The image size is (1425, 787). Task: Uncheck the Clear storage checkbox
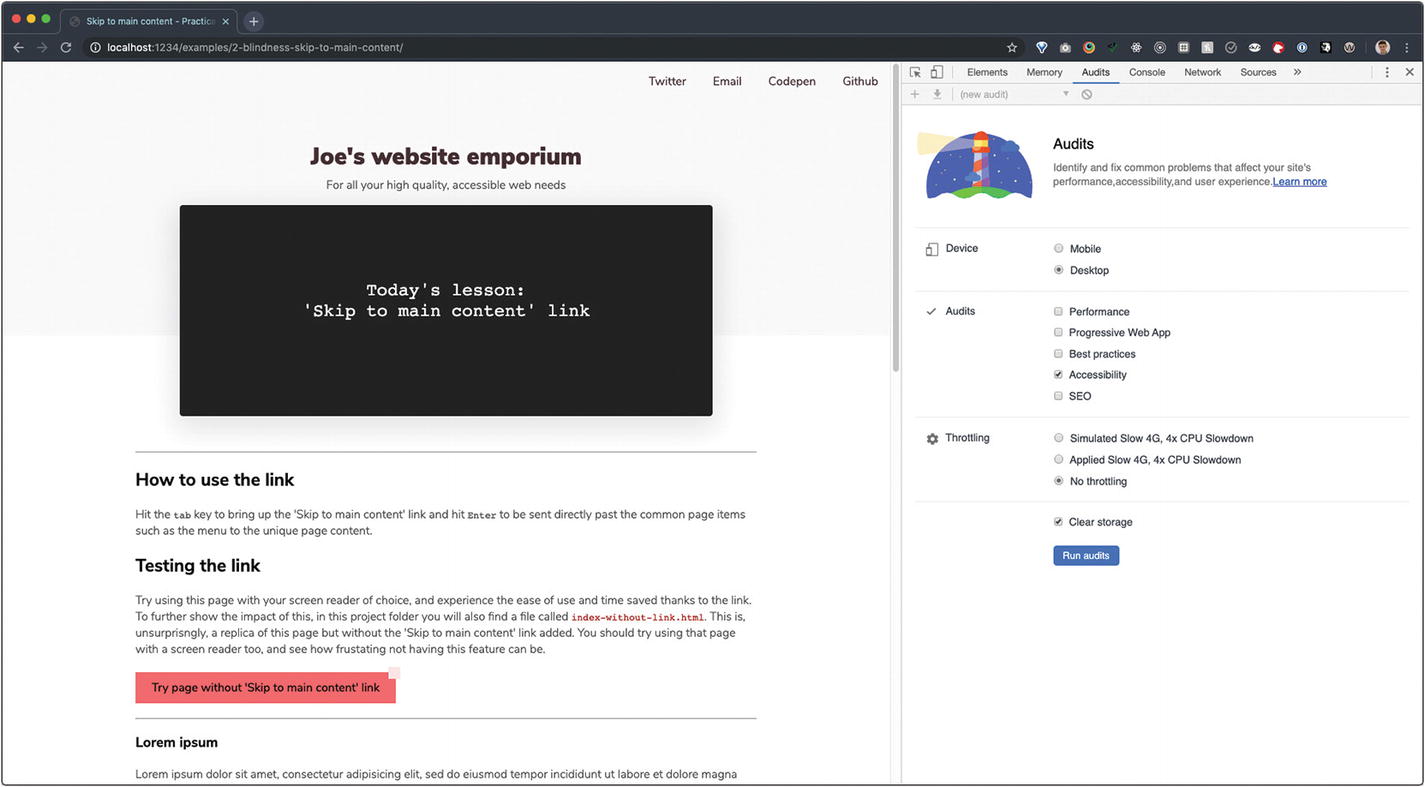tap(1058, 522)
